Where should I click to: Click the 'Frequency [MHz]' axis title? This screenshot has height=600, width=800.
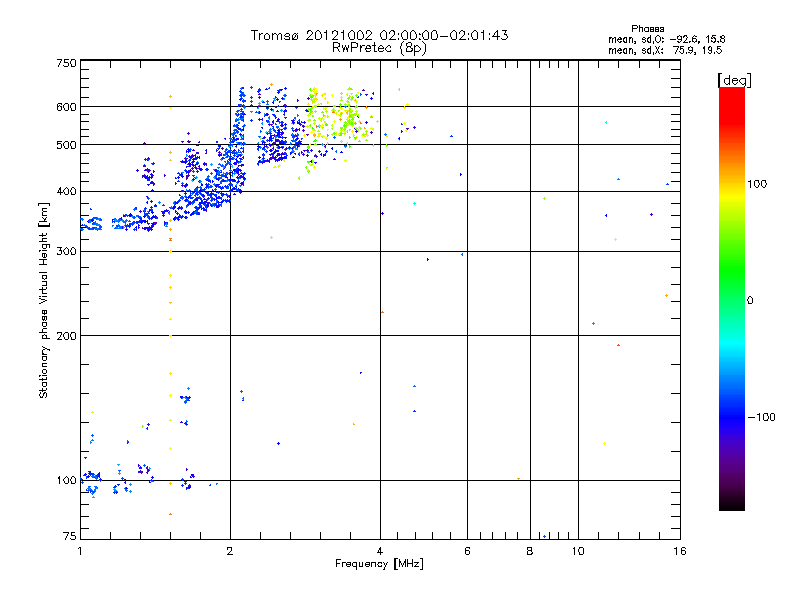379,564
